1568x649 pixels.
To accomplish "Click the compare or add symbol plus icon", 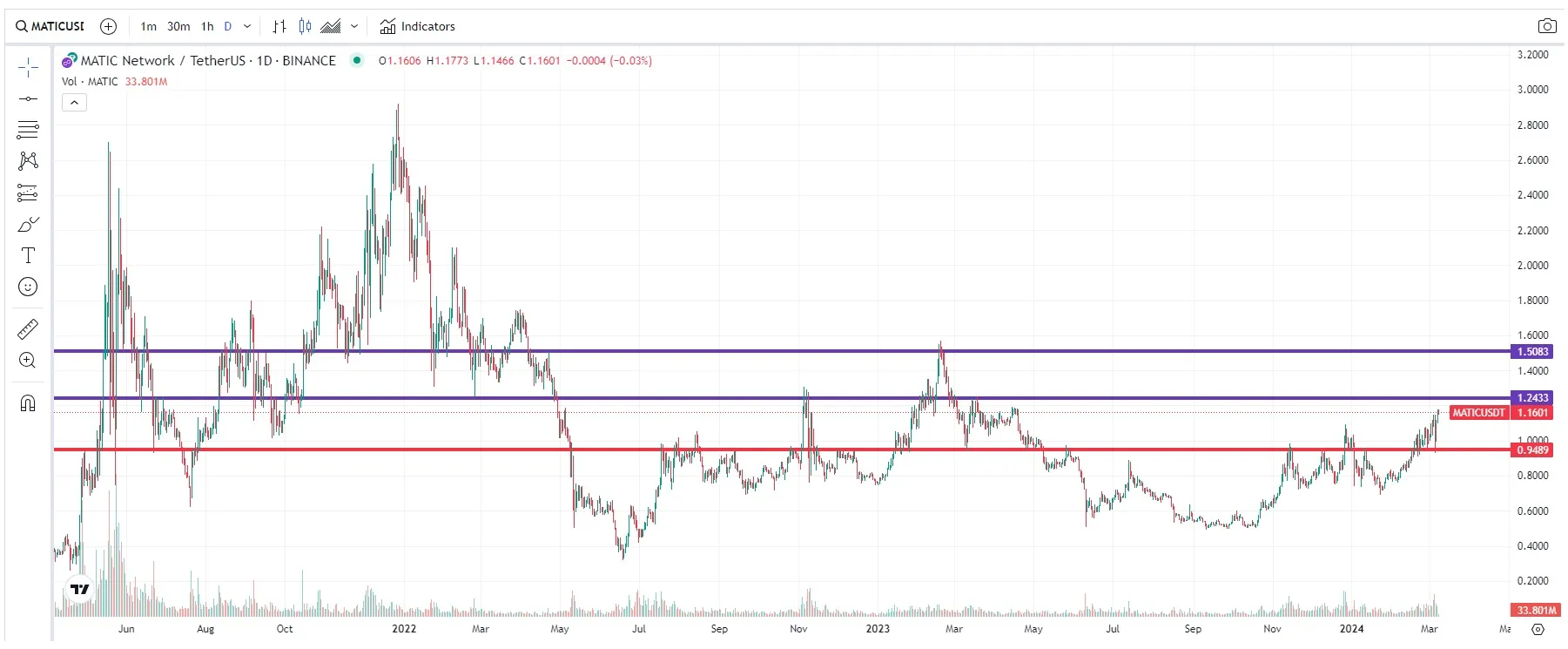I will [x=108, y=26].
